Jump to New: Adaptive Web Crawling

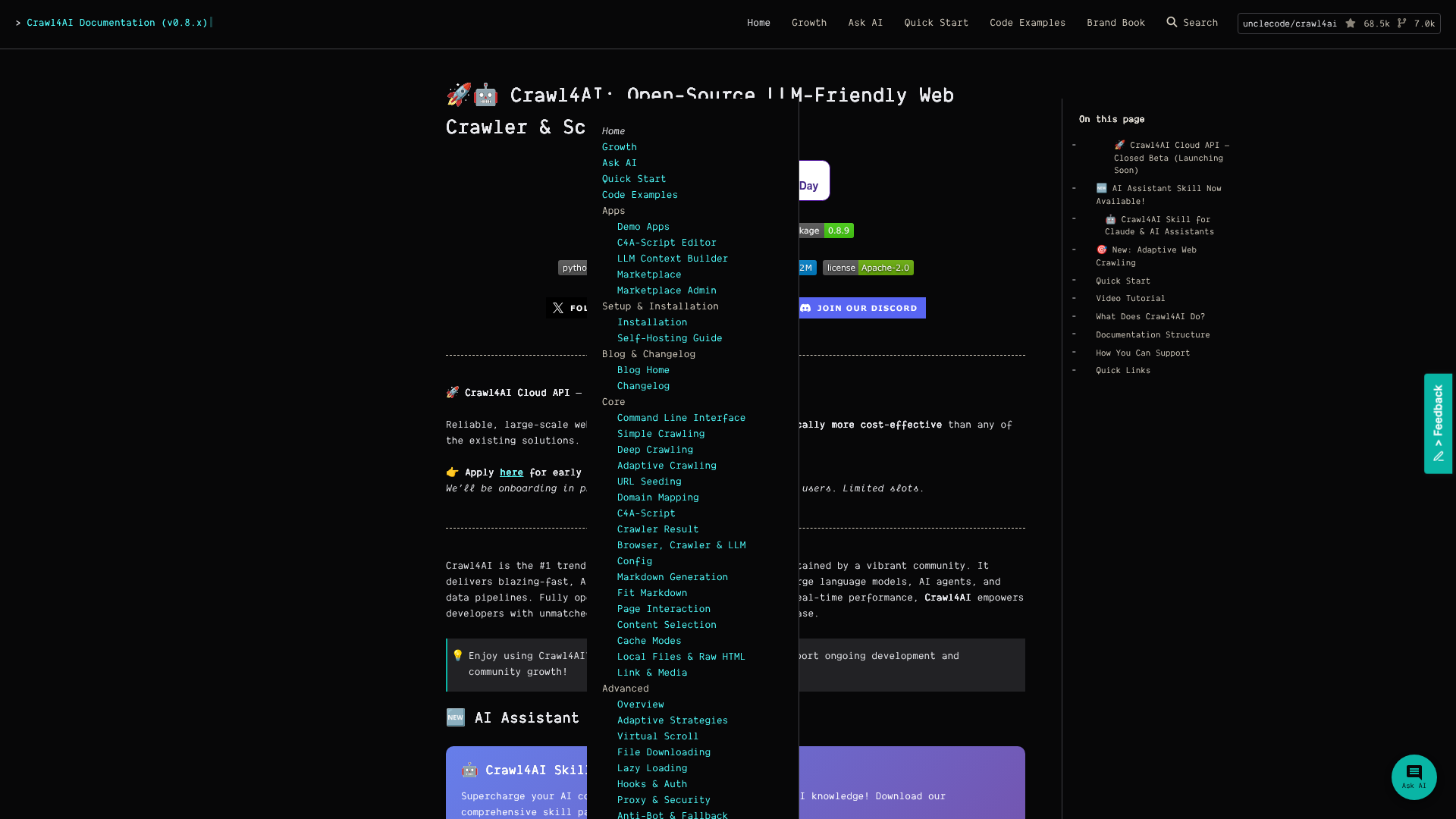(x=1146, y=256)
